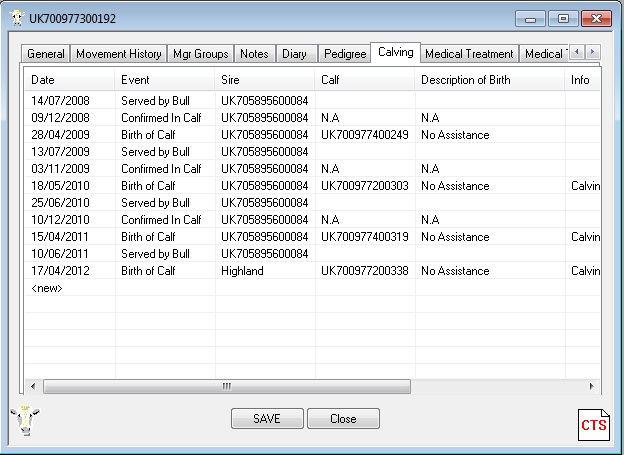
Task: Click calf ID UK700977400319
Action: [365, 237]
